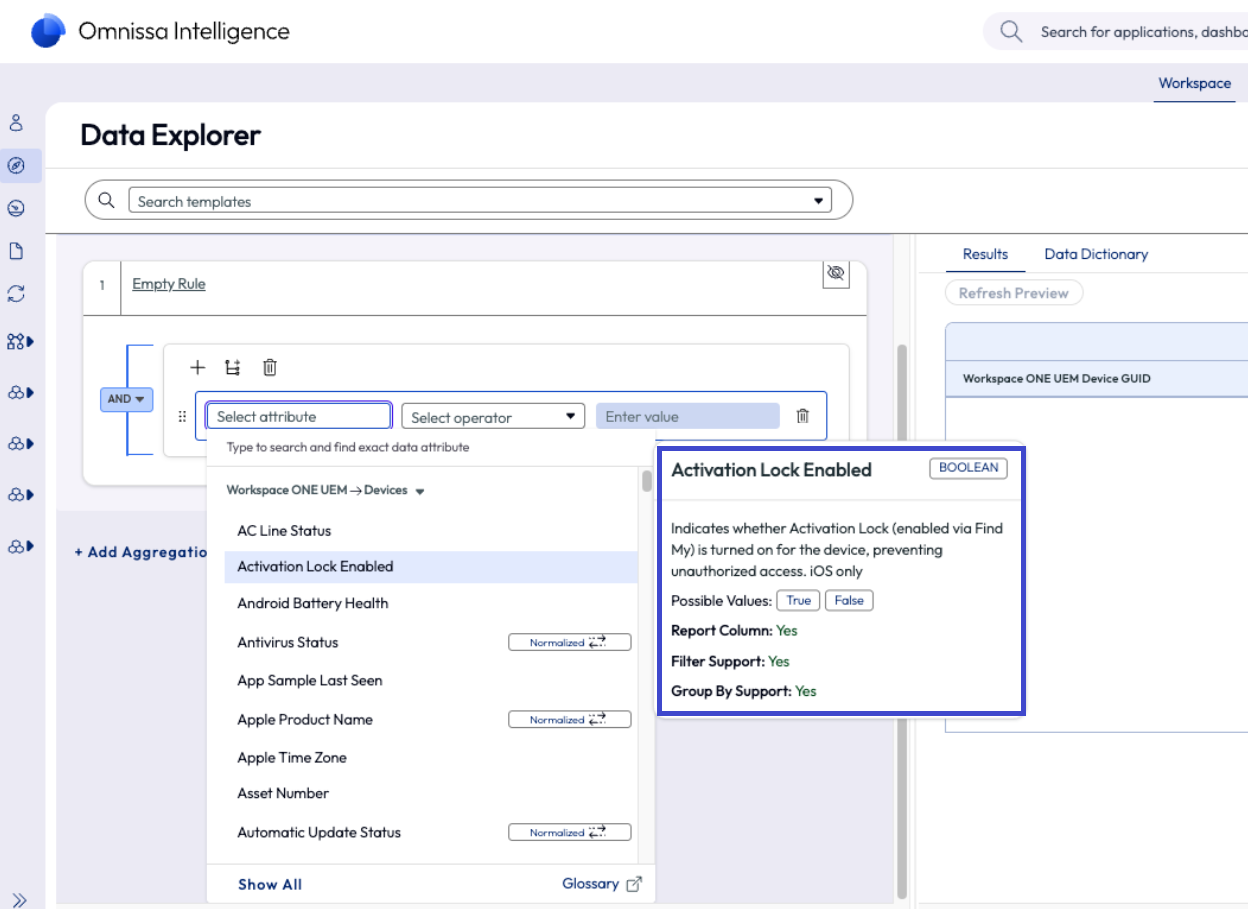Click the BOOLEAN type badge

(x=968, y=468)
